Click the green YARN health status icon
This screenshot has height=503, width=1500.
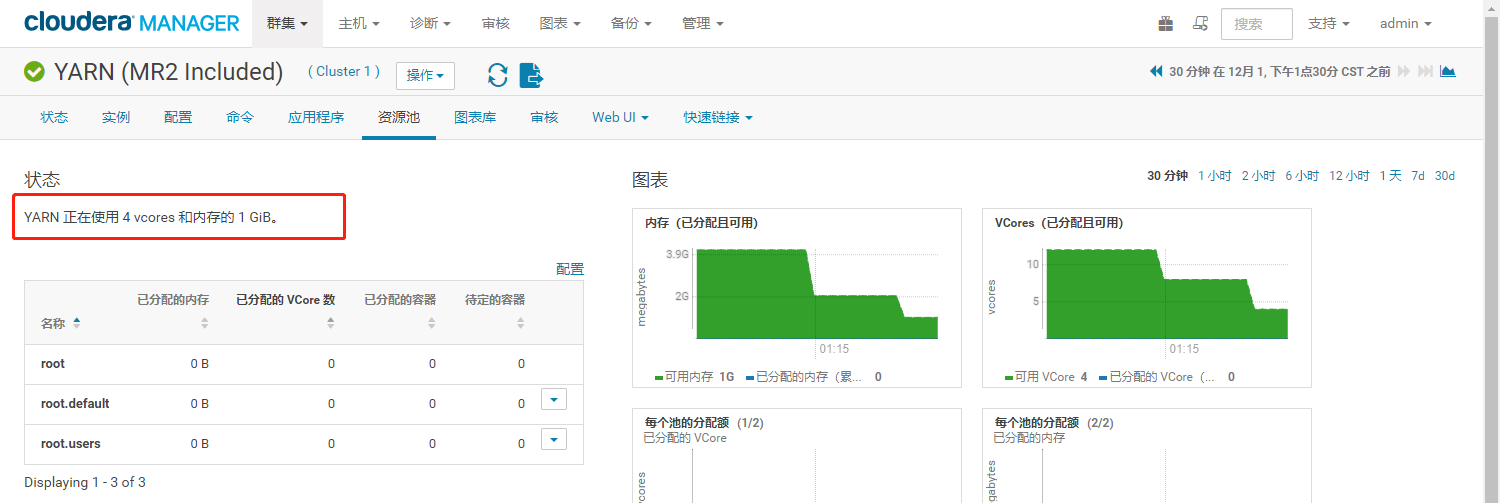tap(35, 72)
